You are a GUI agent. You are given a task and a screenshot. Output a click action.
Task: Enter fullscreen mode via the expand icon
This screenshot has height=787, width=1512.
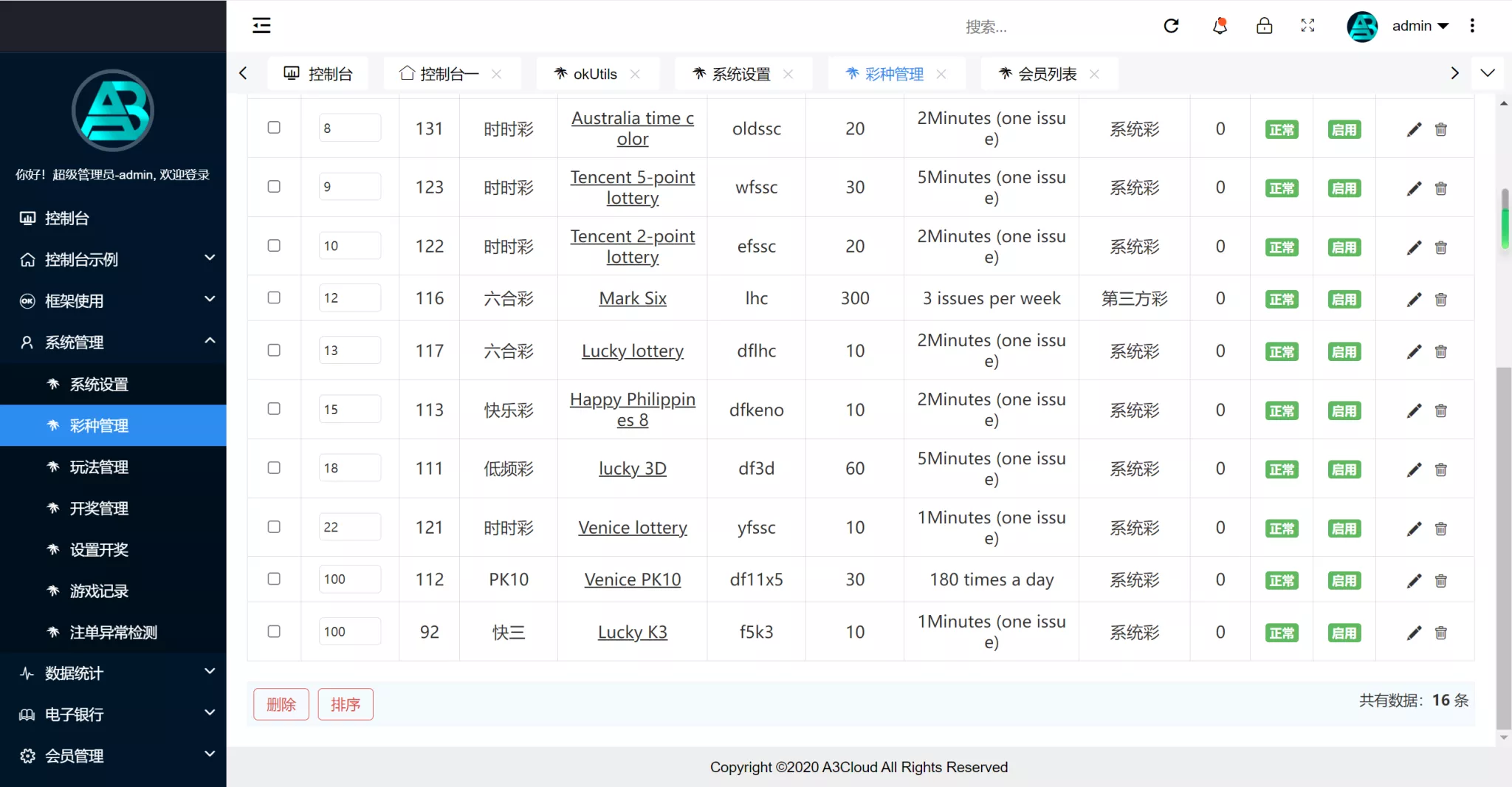1307,25
